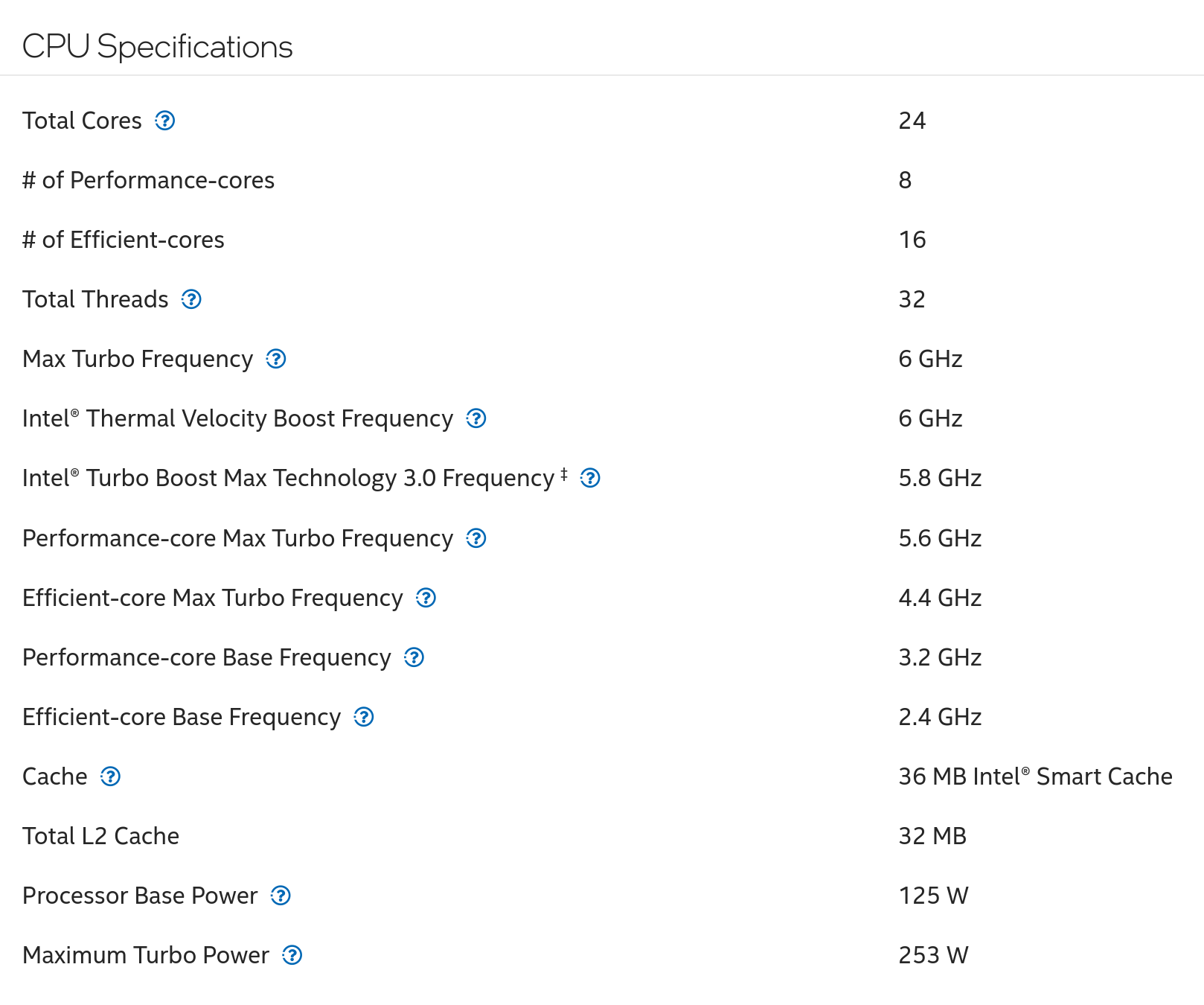Click the 36 MB Intel Smart Cache value

(1035, 776)
